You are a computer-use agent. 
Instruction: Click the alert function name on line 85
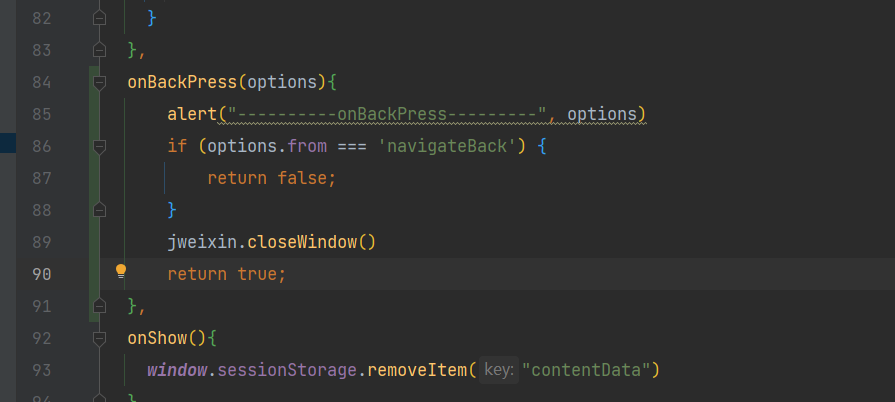[x=192, y=115]
